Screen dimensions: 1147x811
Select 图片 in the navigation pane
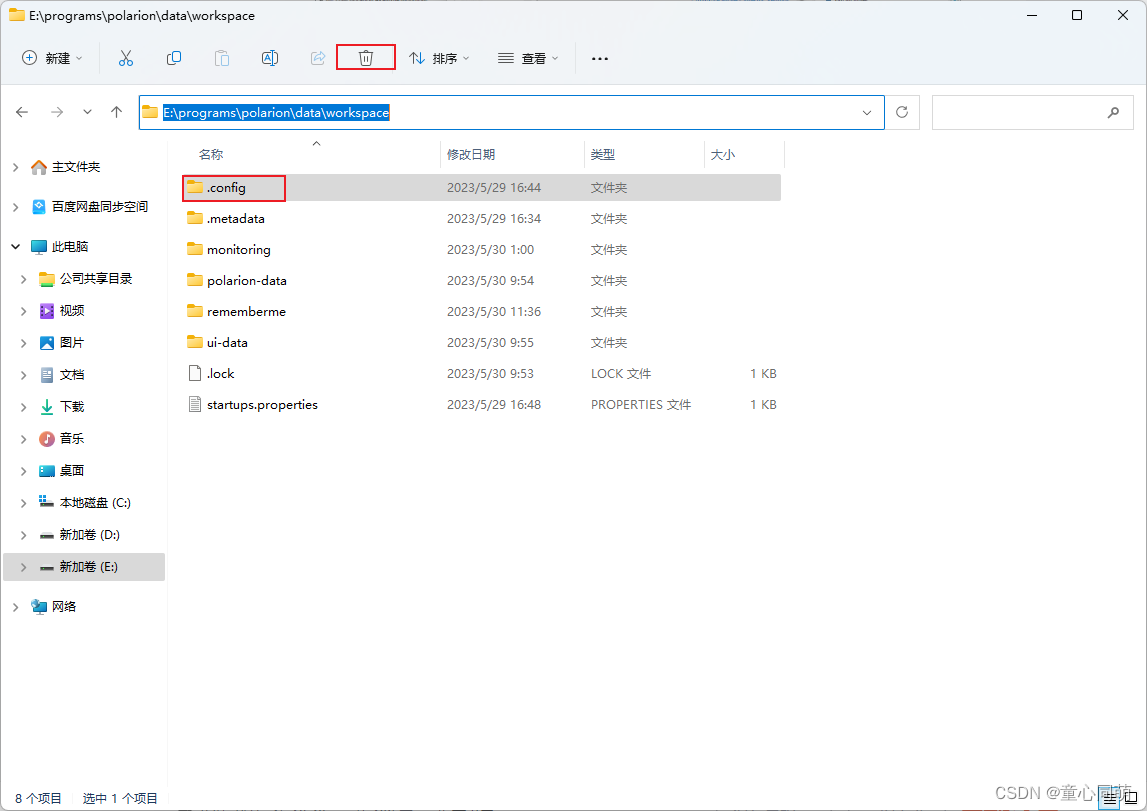point(72,343)
